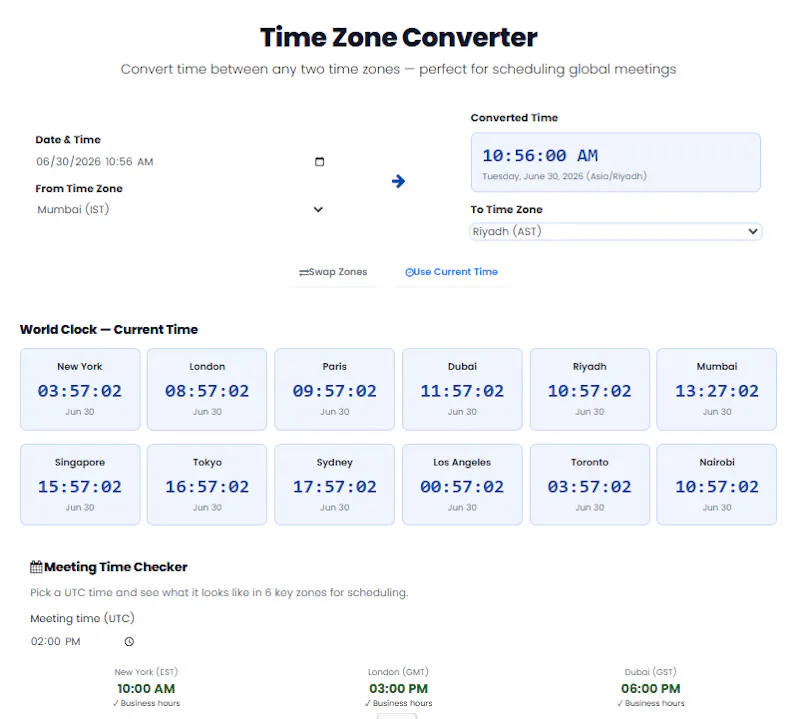
Task: Click the 10:00 AM New York meeting time
Action: pos(146,689)
